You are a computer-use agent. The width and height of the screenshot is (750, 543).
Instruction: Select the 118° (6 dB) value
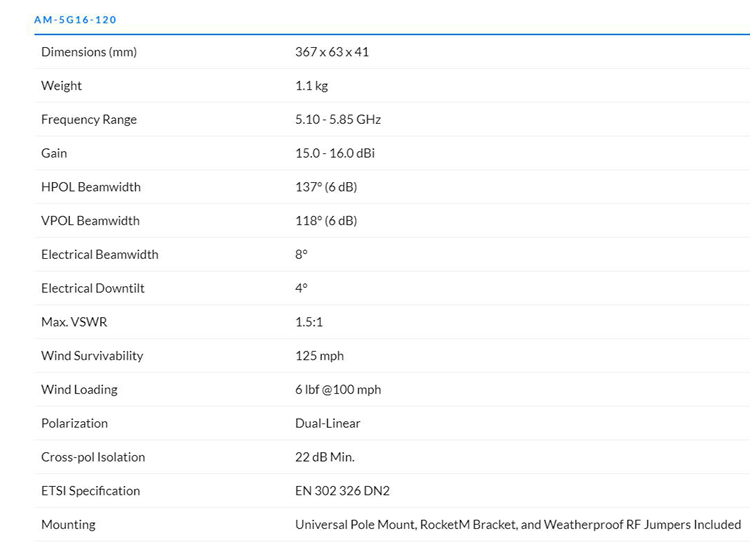[326, 221]
